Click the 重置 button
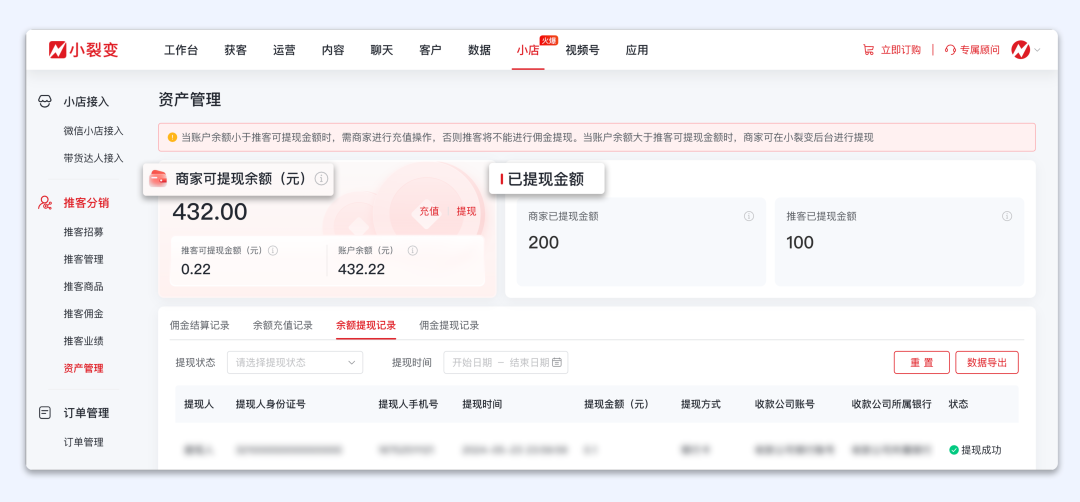The height and width of the screenshot is (502, 1080). click(921, 362)
